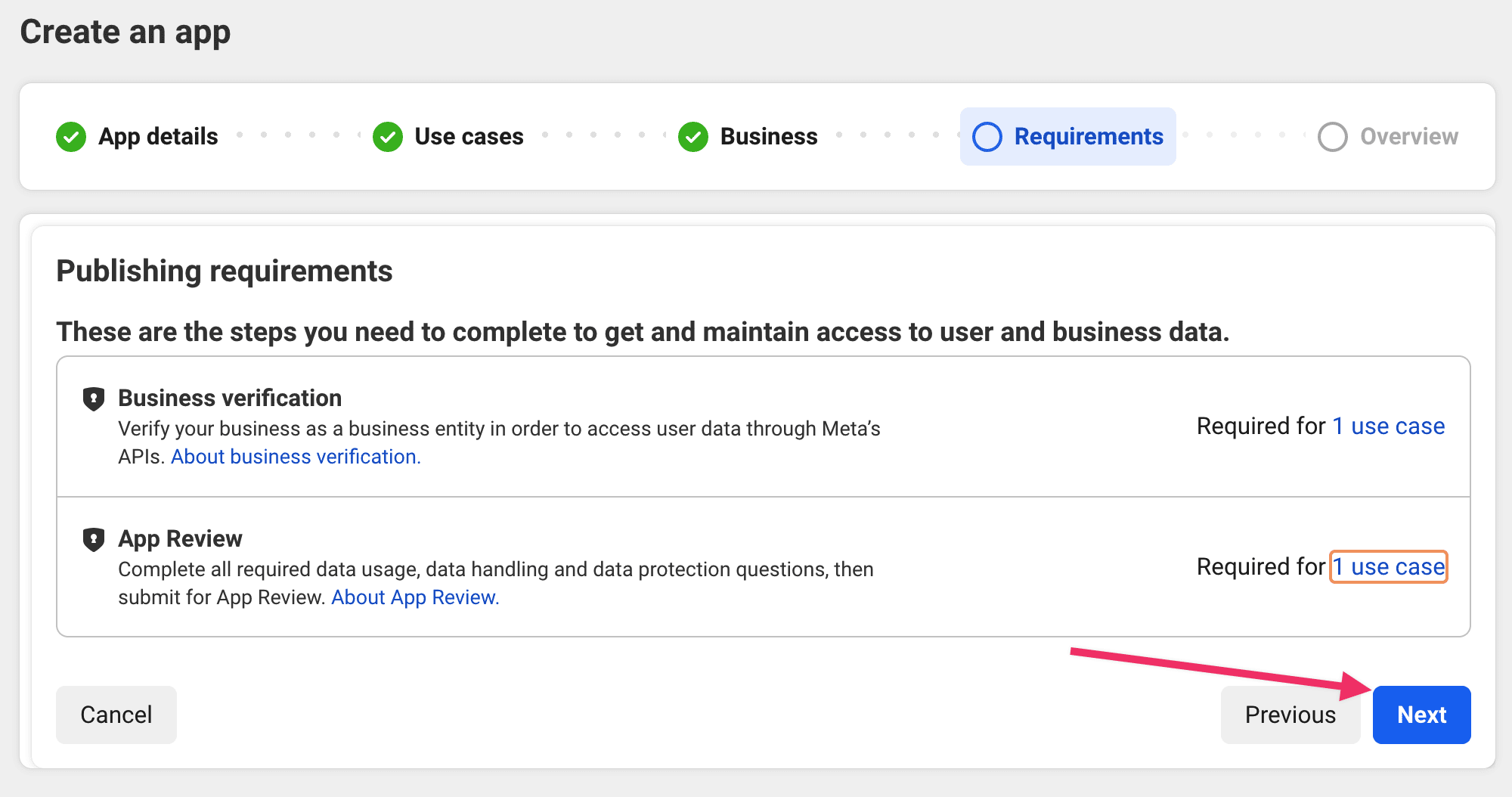Click the green checkmark beside App details
The width and height of the screenshot is (1512, 797).
pos(71,137)
